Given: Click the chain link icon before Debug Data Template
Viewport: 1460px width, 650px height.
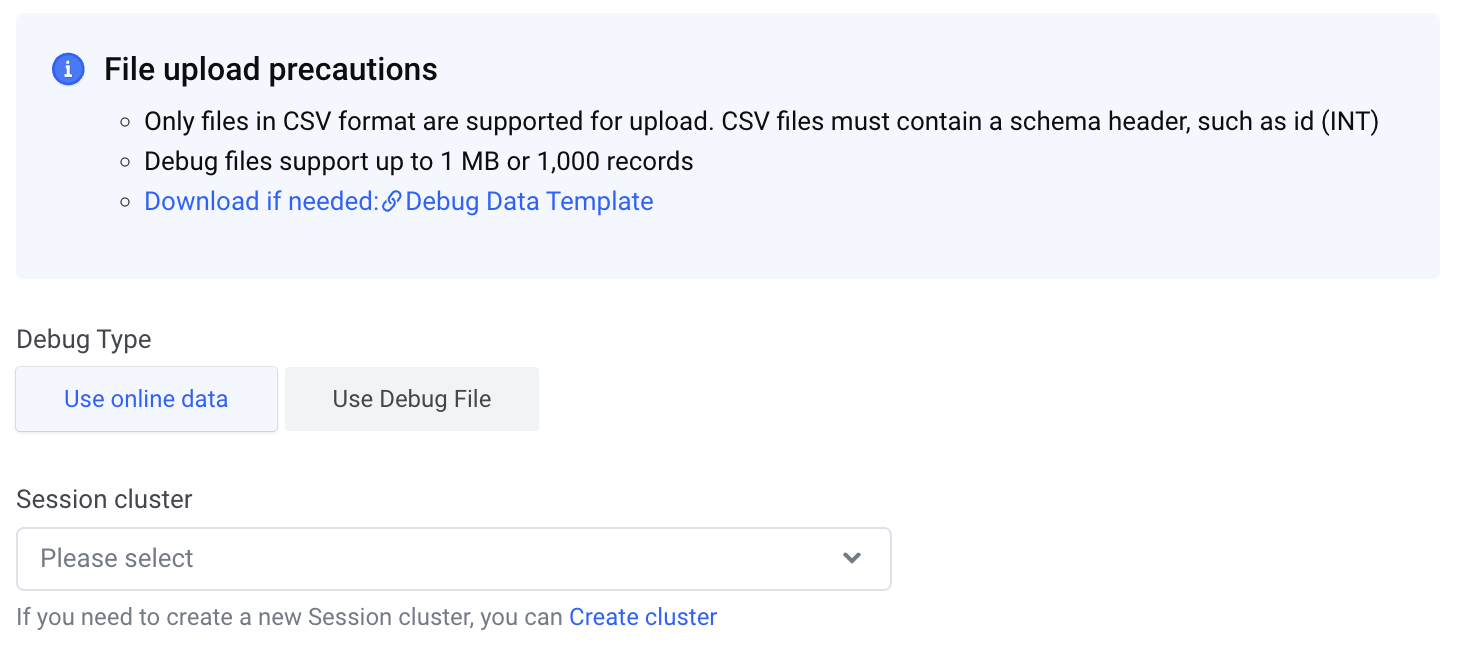Looking at the screenshot, I should [392, 202].
